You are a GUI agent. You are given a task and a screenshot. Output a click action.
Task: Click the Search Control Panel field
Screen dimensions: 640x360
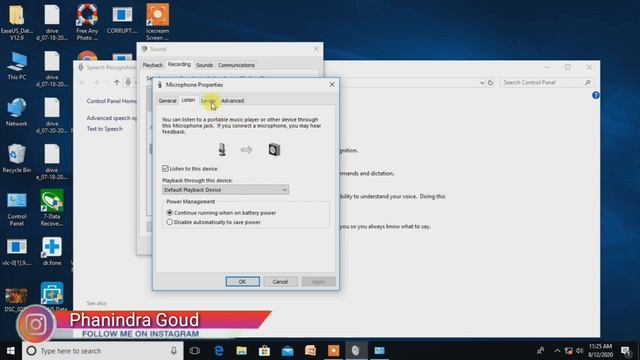(x=546, y=82)
